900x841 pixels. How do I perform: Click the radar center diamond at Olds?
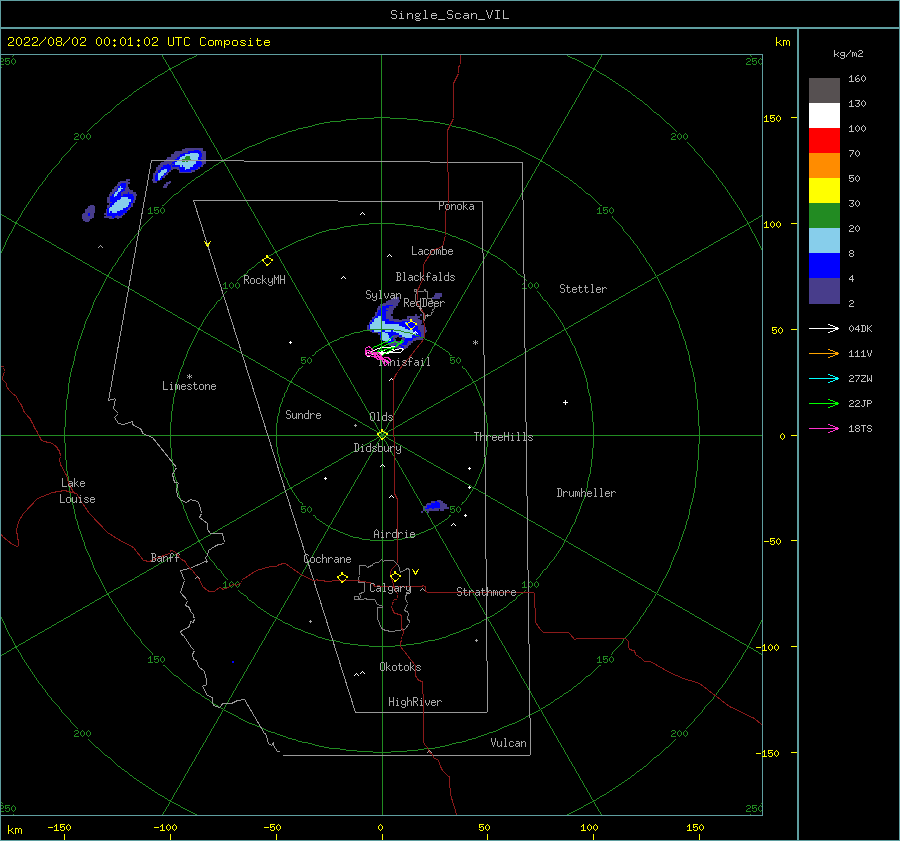coord(382,435)
